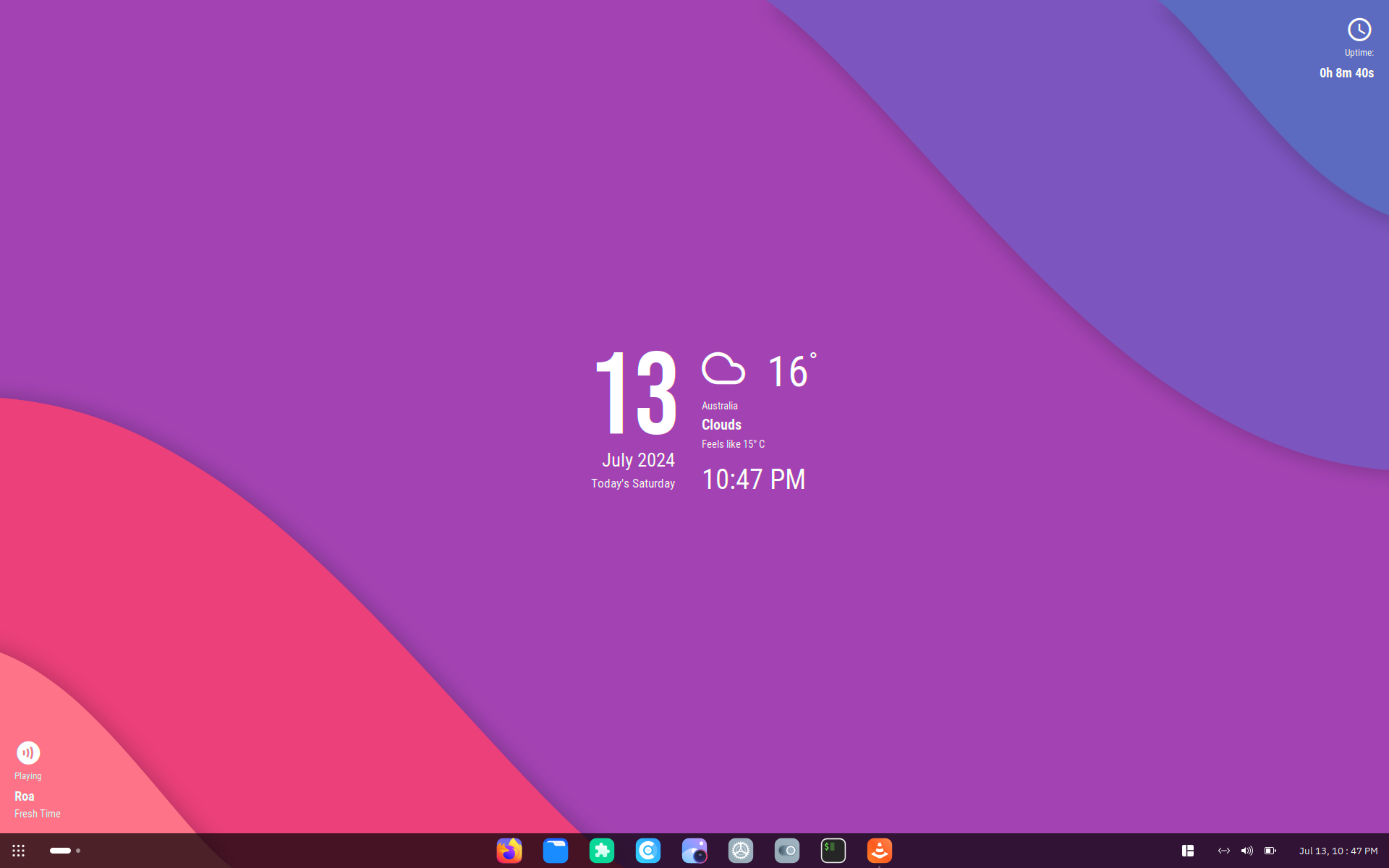
Task: Open the applications grid launcher
Action: pyautogui.click(x=19, y=851)
